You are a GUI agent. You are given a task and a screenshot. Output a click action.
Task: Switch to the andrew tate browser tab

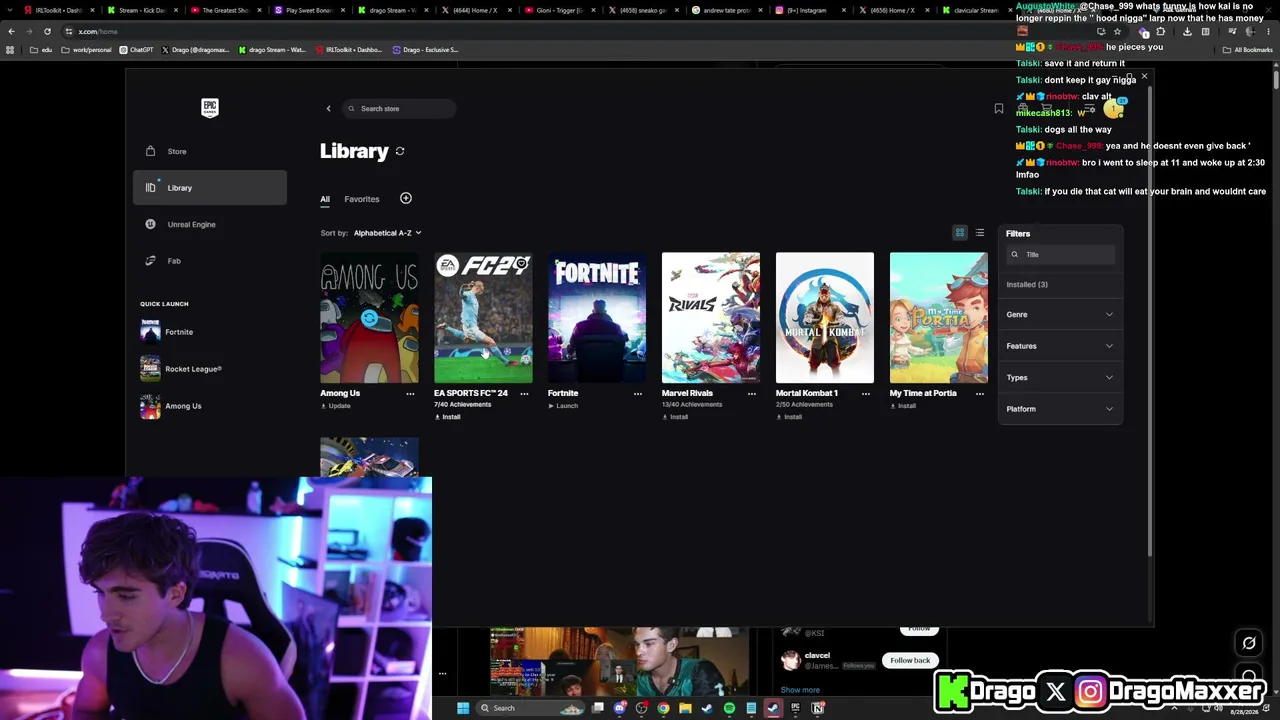pyautogui.click(x=726, y=10)
